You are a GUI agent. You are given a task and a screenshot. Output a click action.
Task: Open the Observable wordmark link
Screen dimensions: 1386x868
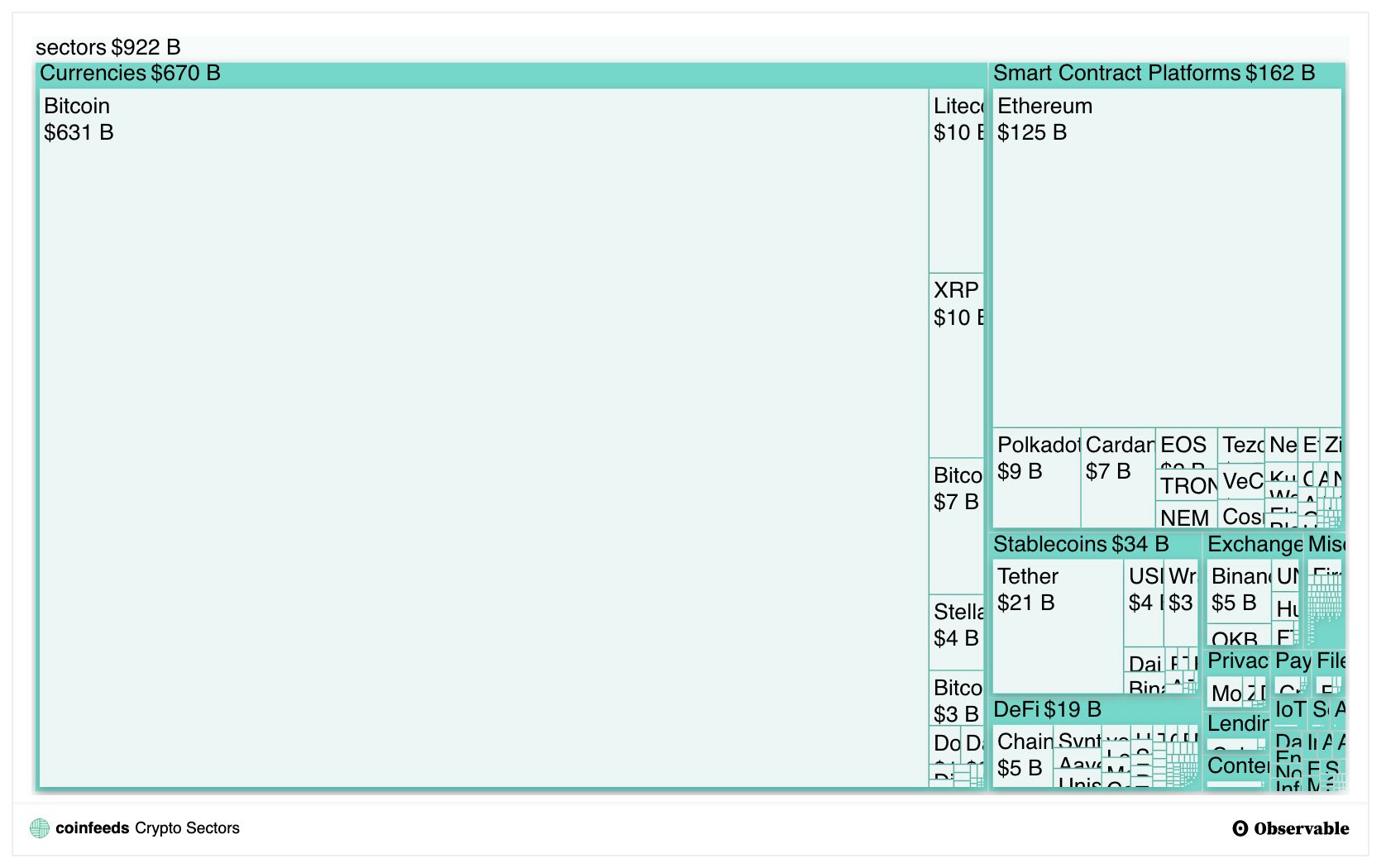[x=1301, y=828]
